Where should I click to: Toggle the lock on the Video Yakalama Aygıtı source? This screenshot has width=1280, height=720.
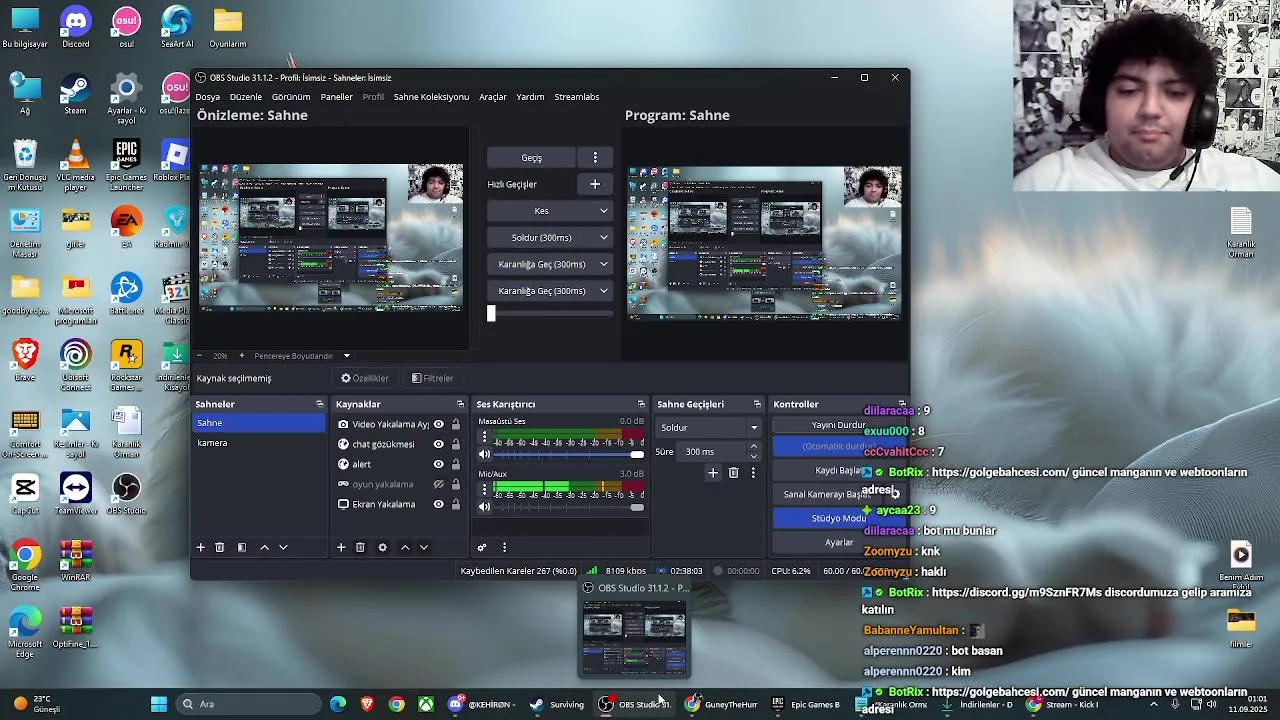tap(456, 424)
